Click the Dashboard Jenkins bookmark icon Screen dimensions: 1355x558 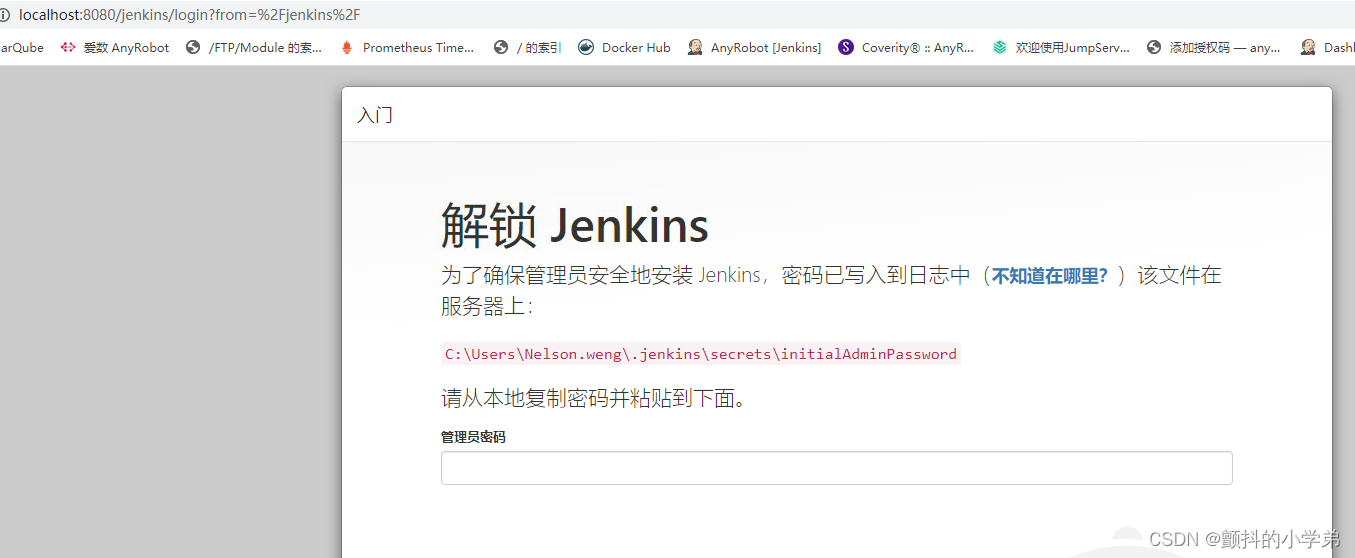(x=1308, y=47)
